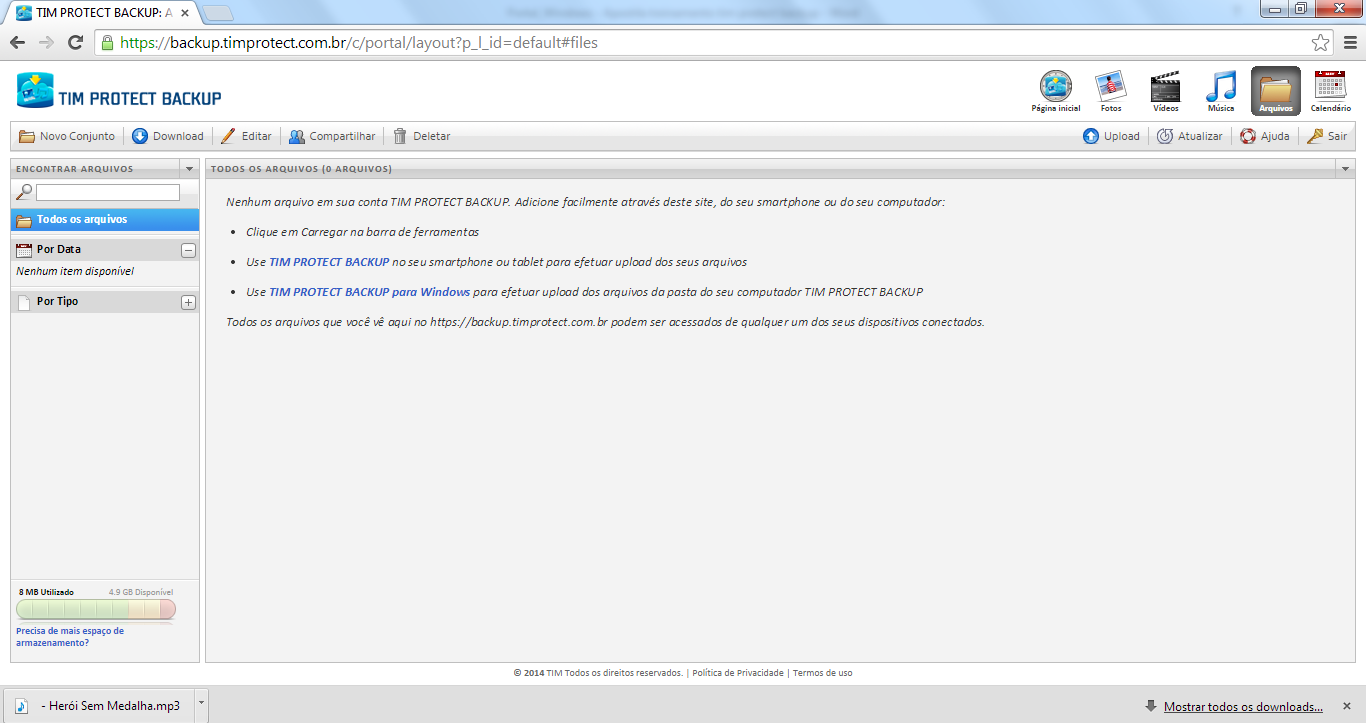The image size is (1366, 723).
Task: Open the Vídeos clapperboard icon
Action: pos(1165,91)
